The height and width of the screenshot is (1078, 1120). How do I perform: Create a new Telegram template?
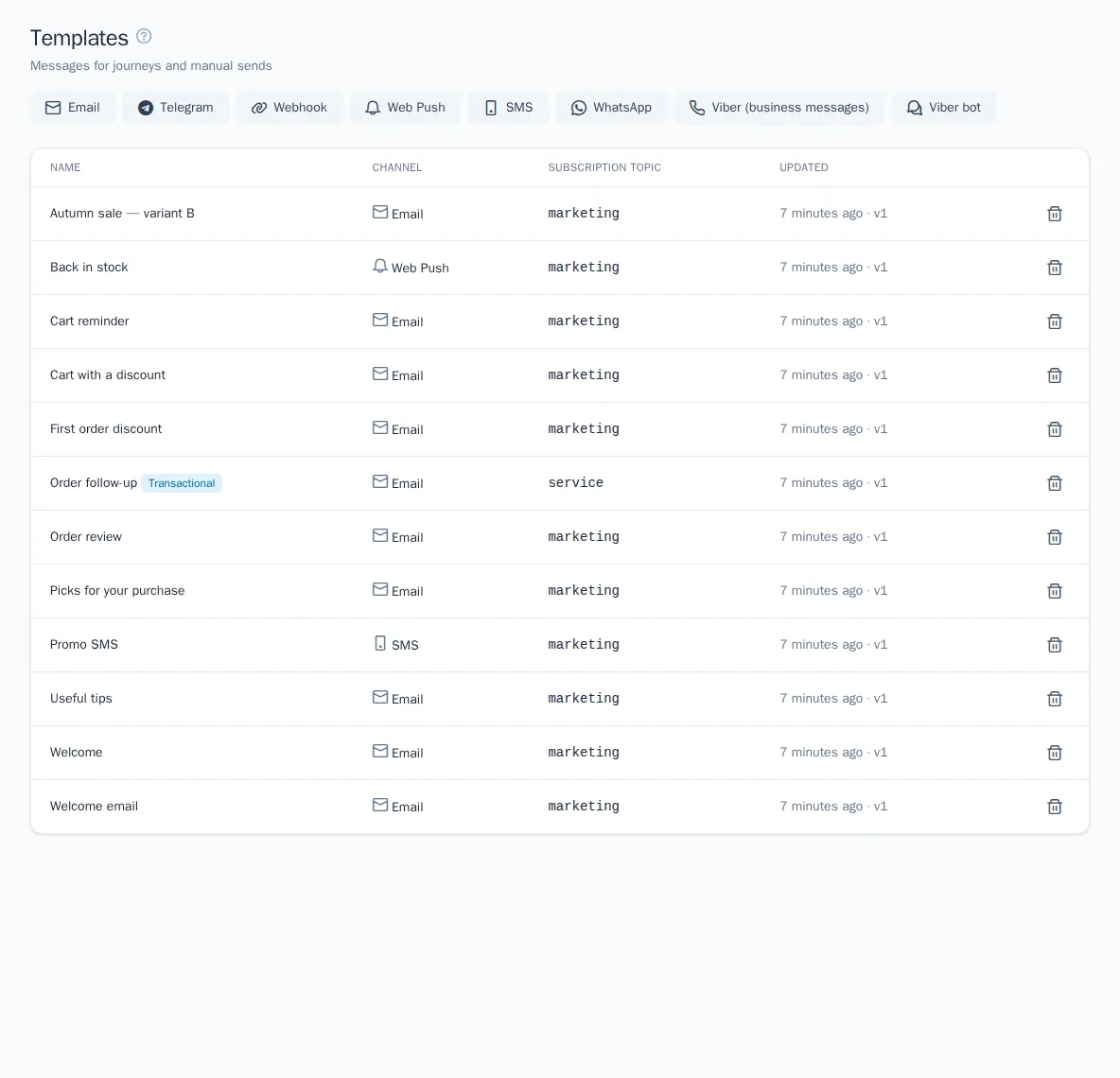tap(175, 108)
